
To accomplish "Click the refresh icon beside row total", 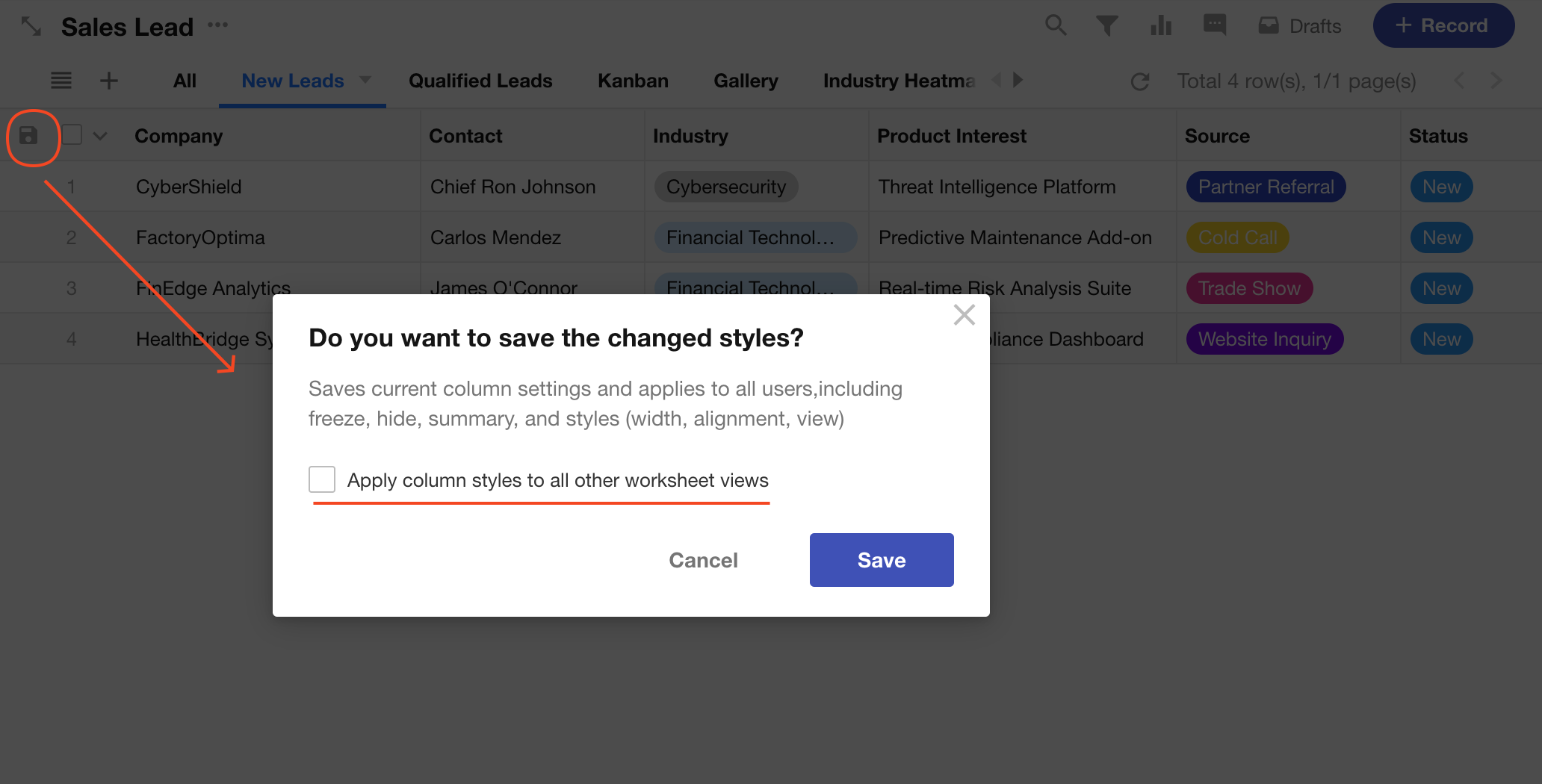I will click(1139, 81).
